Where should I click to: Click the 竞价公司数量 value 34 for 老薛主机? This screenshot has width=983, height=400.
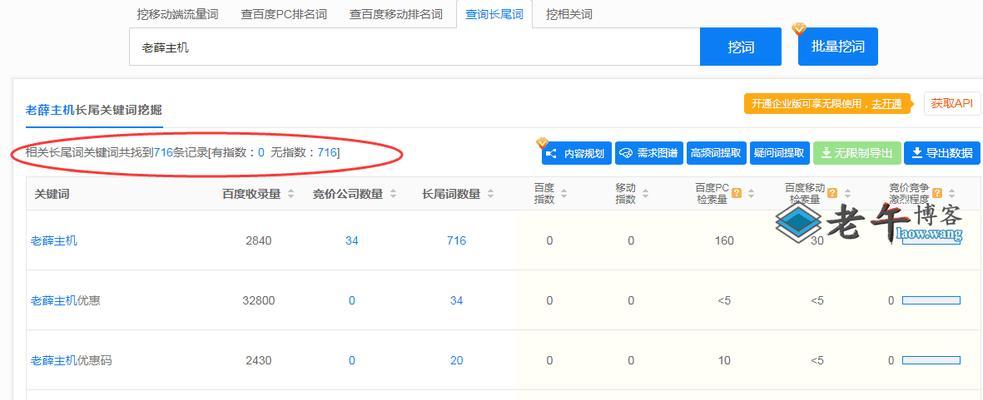click(352, 240)
